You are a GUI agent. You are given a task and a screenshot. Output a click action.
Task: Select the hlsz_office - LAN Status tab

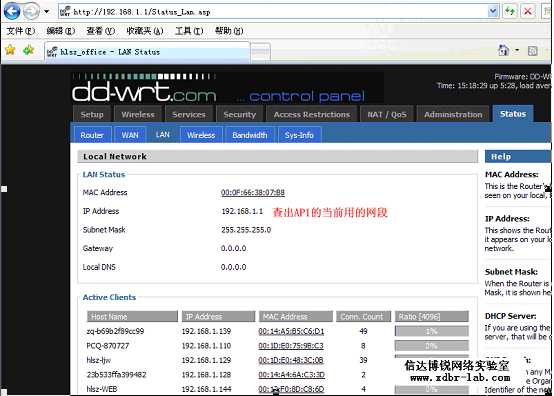(x=147, y=52)
